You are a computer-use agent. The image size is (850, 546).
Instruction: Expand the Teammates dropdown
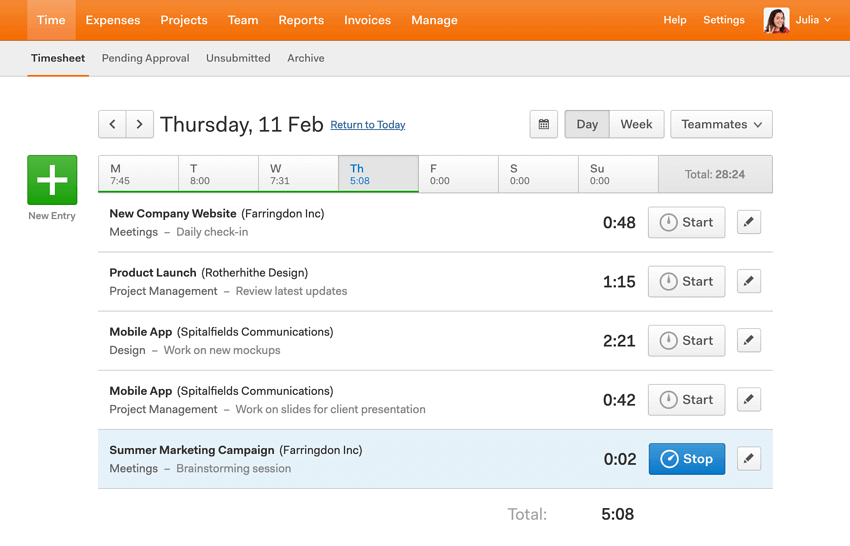tap(721, 124)
